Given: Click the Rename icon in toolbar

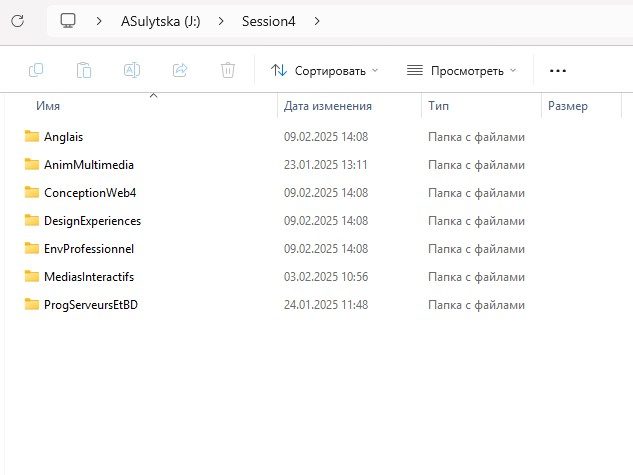Looking at the screenshot, I should [132, 70].
